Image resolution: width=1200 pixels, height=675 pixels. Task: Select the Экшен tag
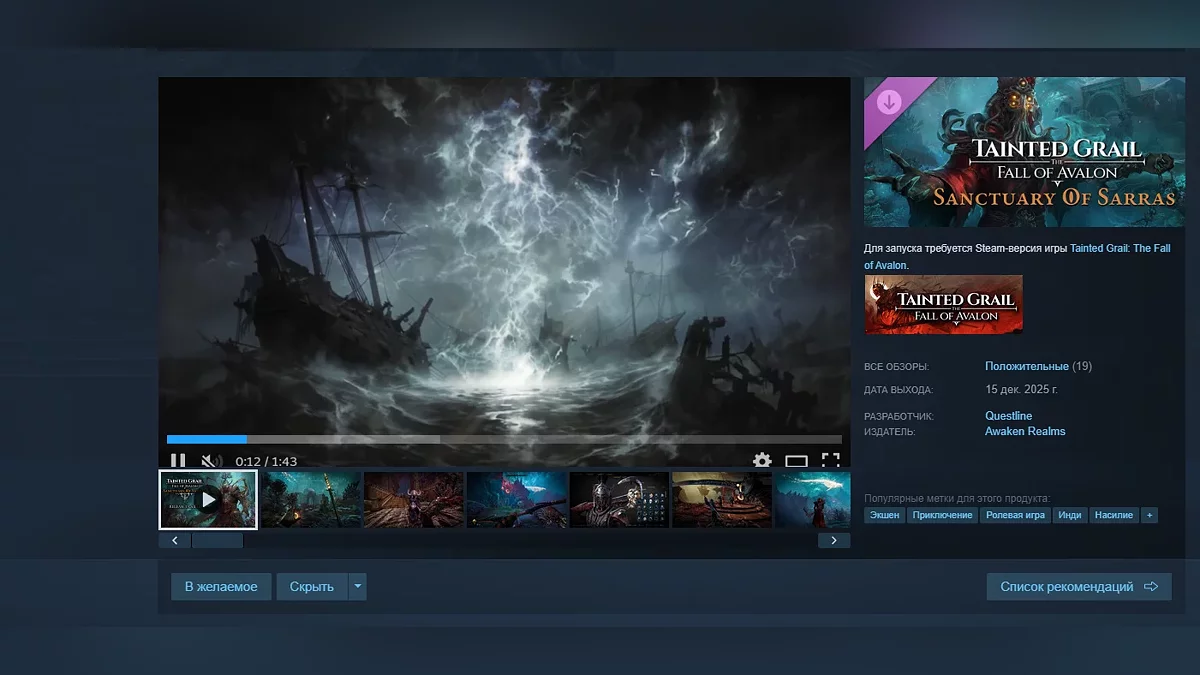[x=884, y=515]
